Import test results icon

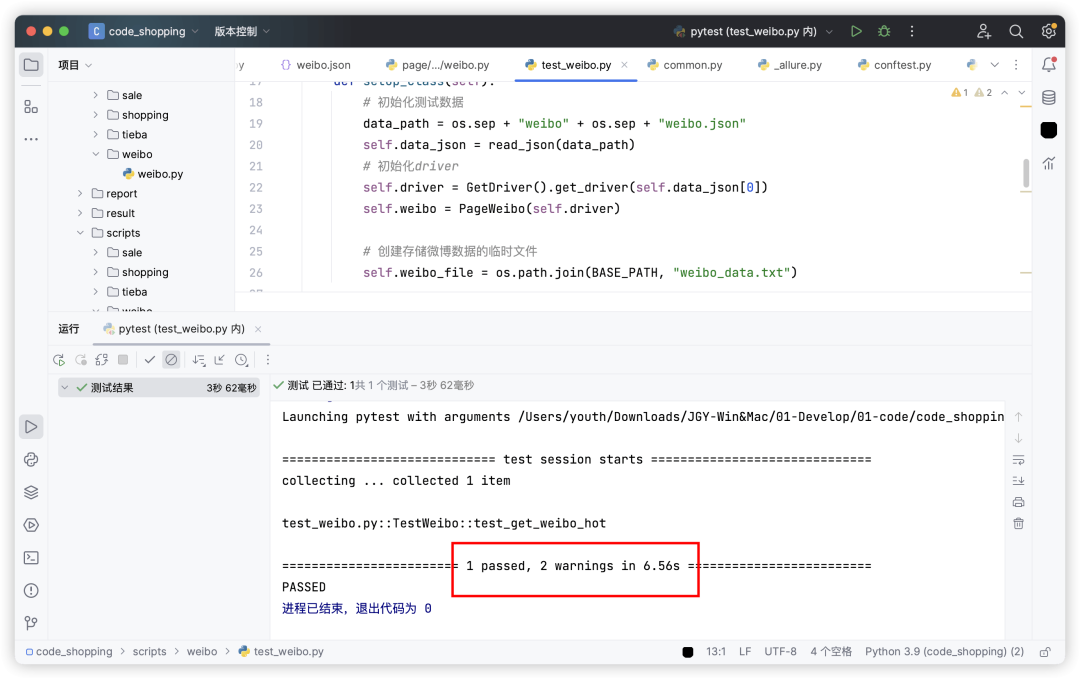tap(220, 359)
